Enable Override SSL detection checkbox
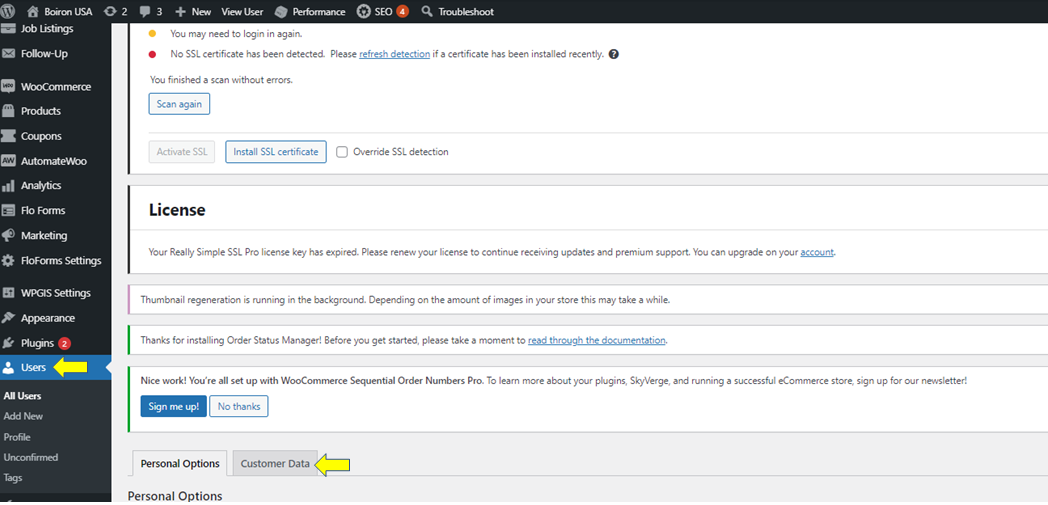This screenshot has width=1048, height=505. pos(342,152)
